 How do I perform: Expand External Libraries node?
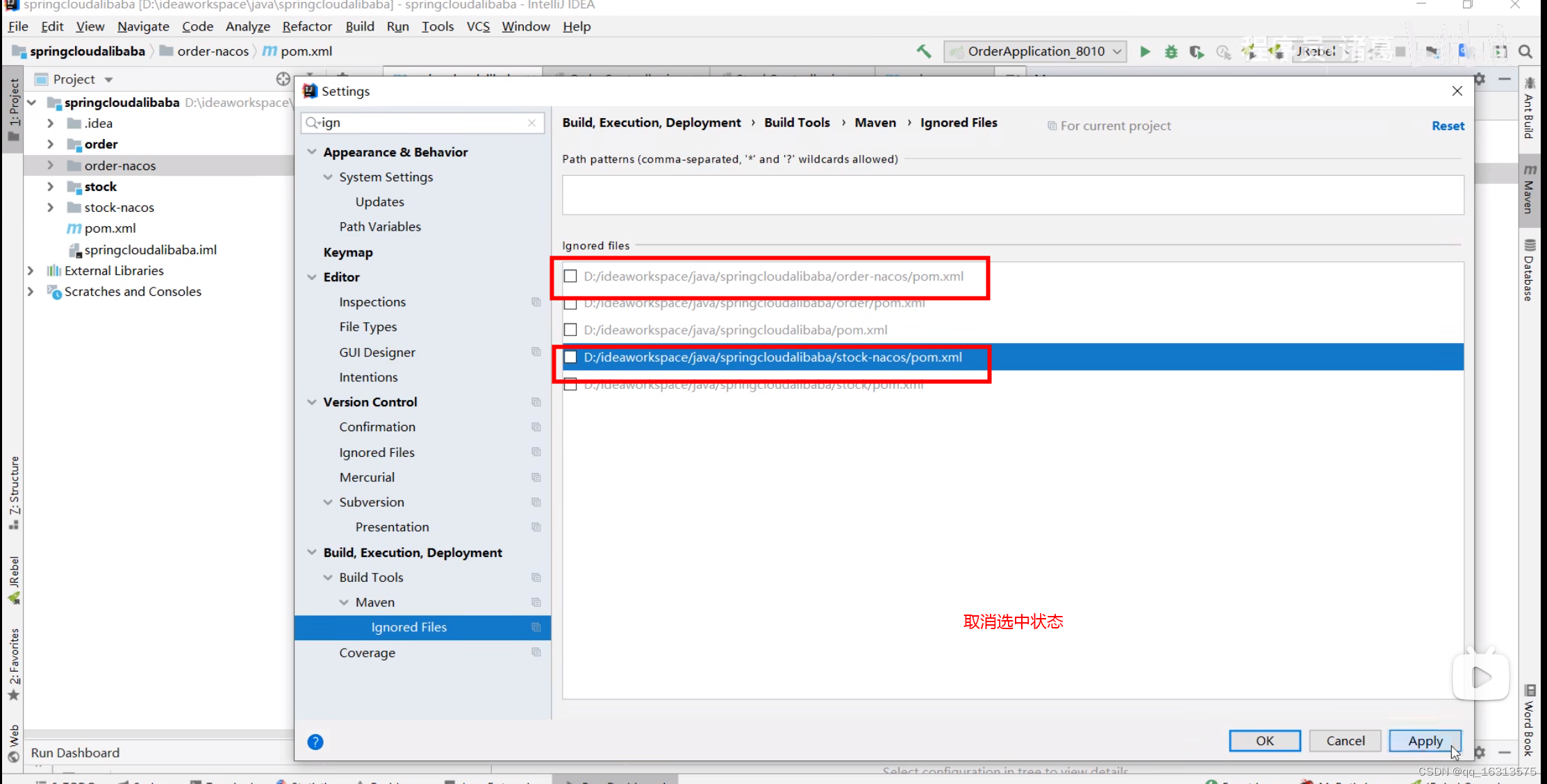[31, 270]
